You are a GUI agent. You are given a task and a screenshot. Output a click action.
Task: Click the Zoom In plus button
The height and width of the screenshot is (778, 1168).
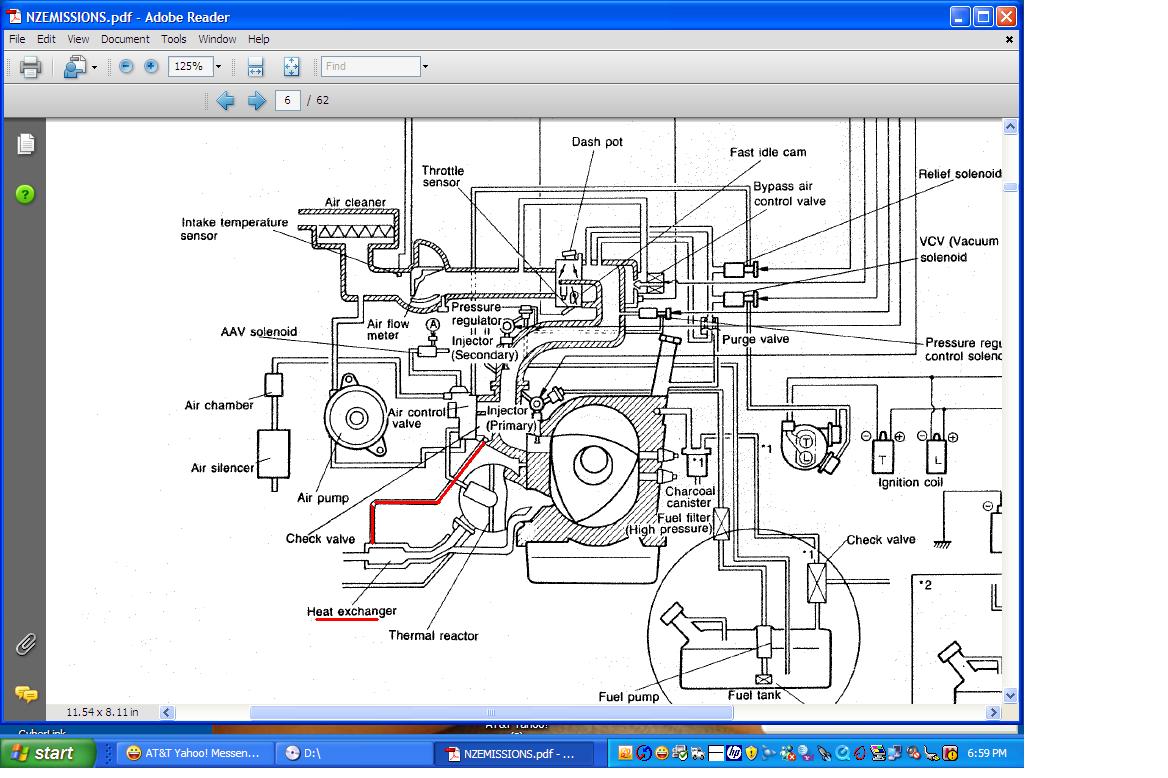(x=151, y=66)
